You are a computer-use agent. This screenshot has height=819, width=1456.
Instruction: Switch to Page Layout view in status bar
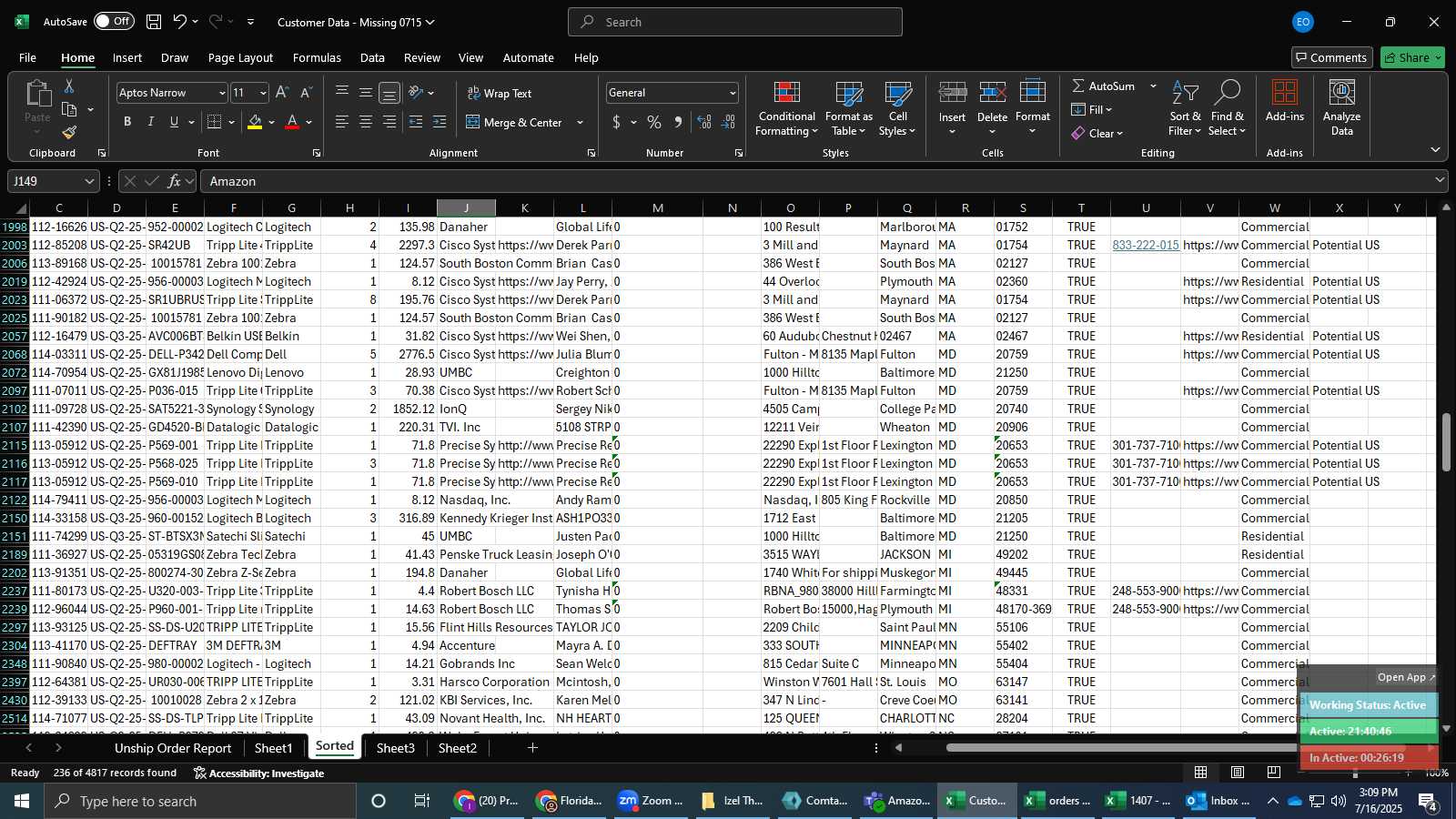[x=1238, y=773]
